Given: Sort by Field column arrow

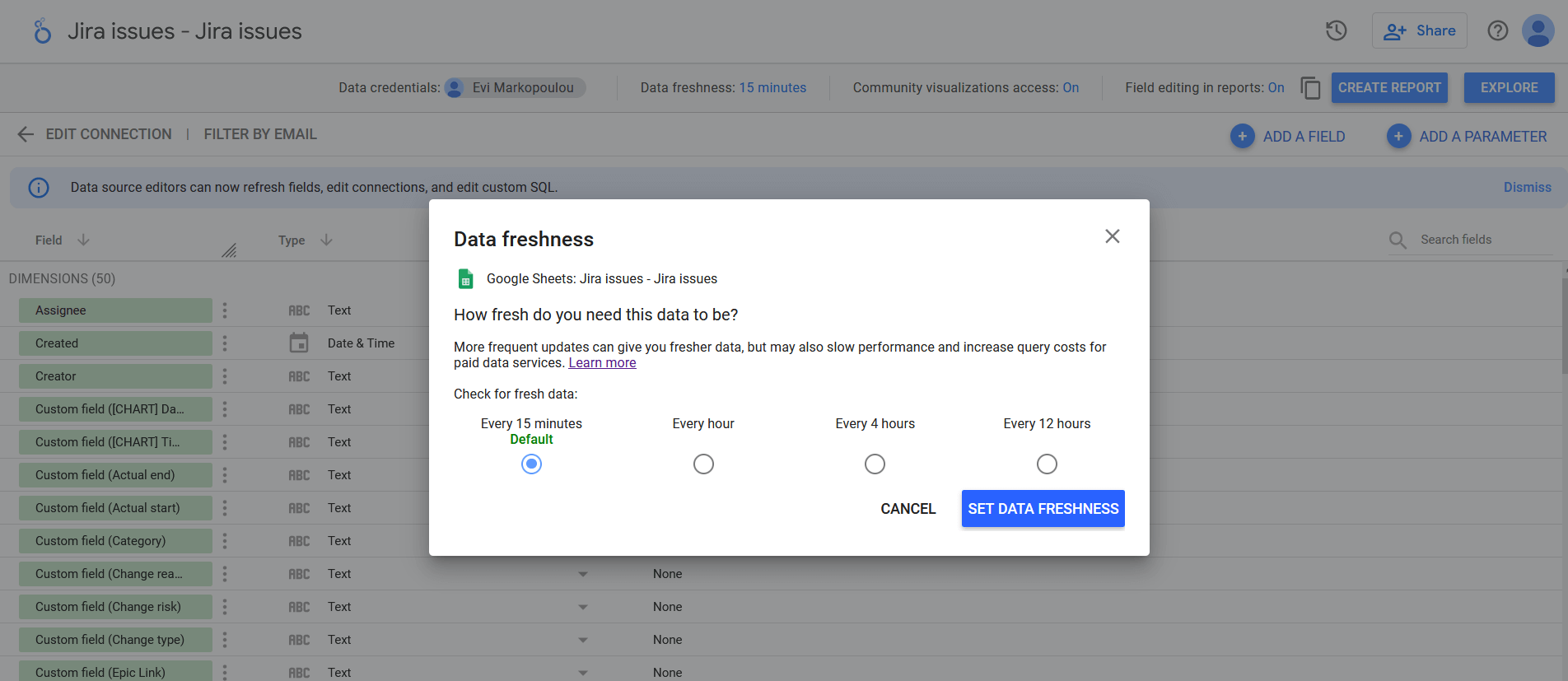Looking at the screenshot, I should (x=83, y=240).
